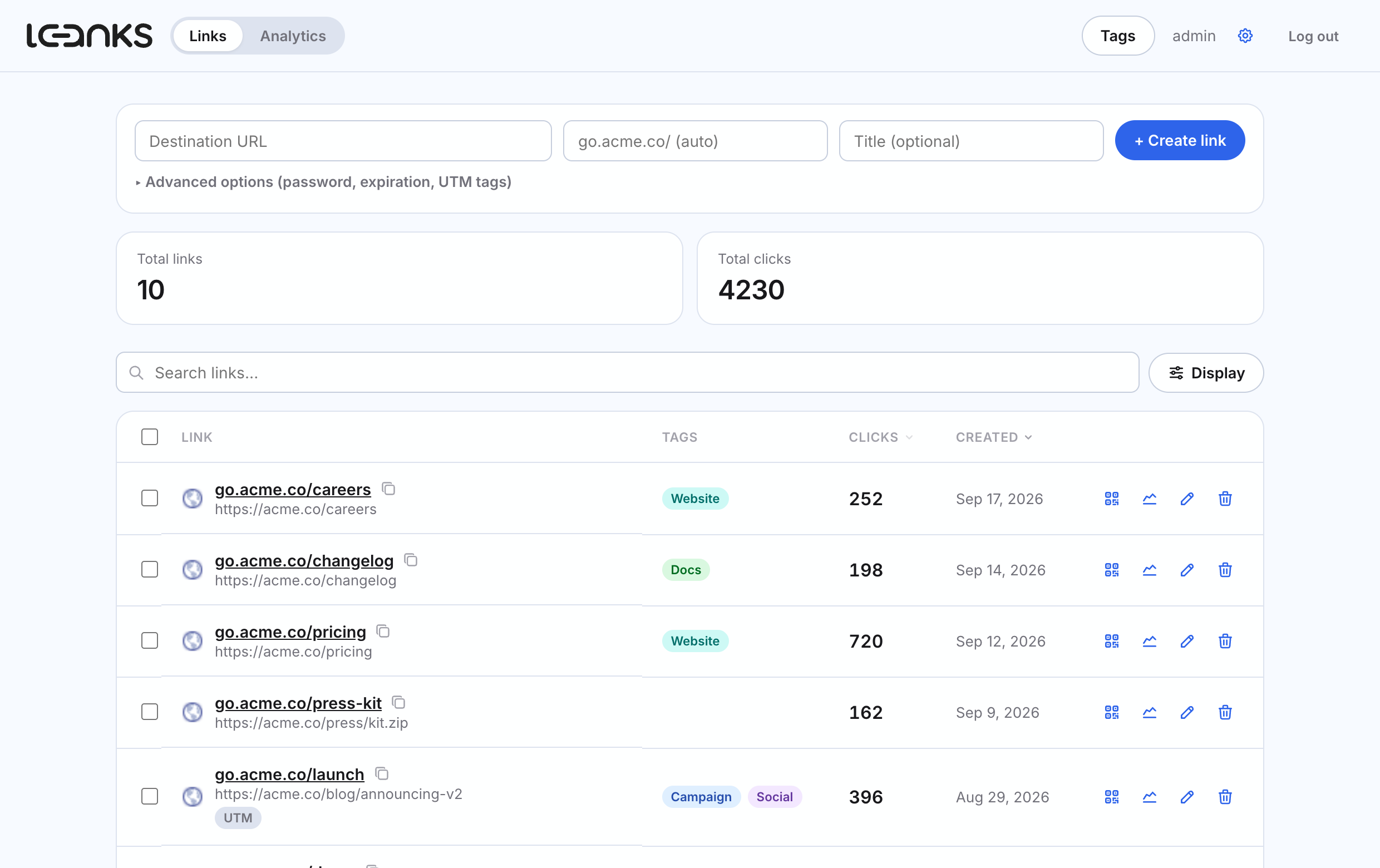Expand Advanced options section

coord(324,182)
